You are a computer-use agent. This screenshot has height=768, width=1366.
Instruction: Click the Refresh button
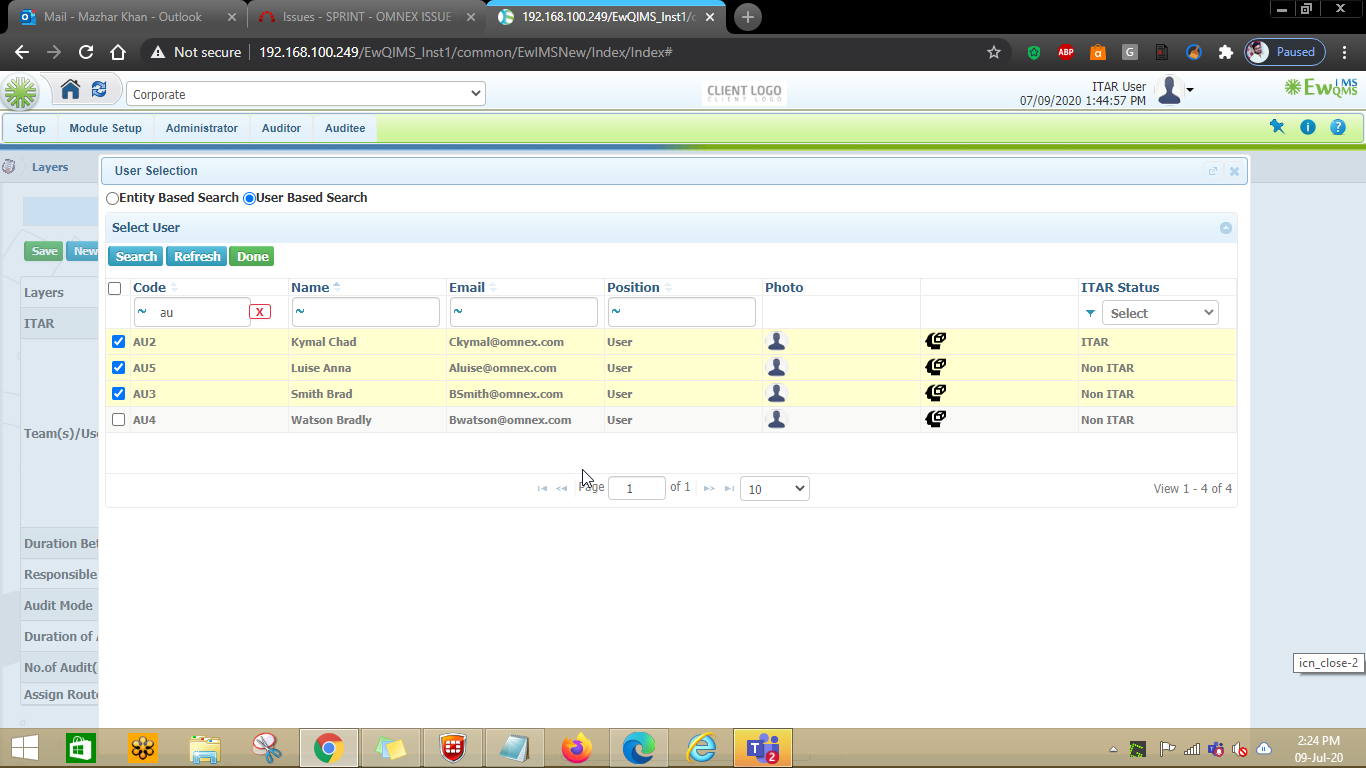click(197, 257)
